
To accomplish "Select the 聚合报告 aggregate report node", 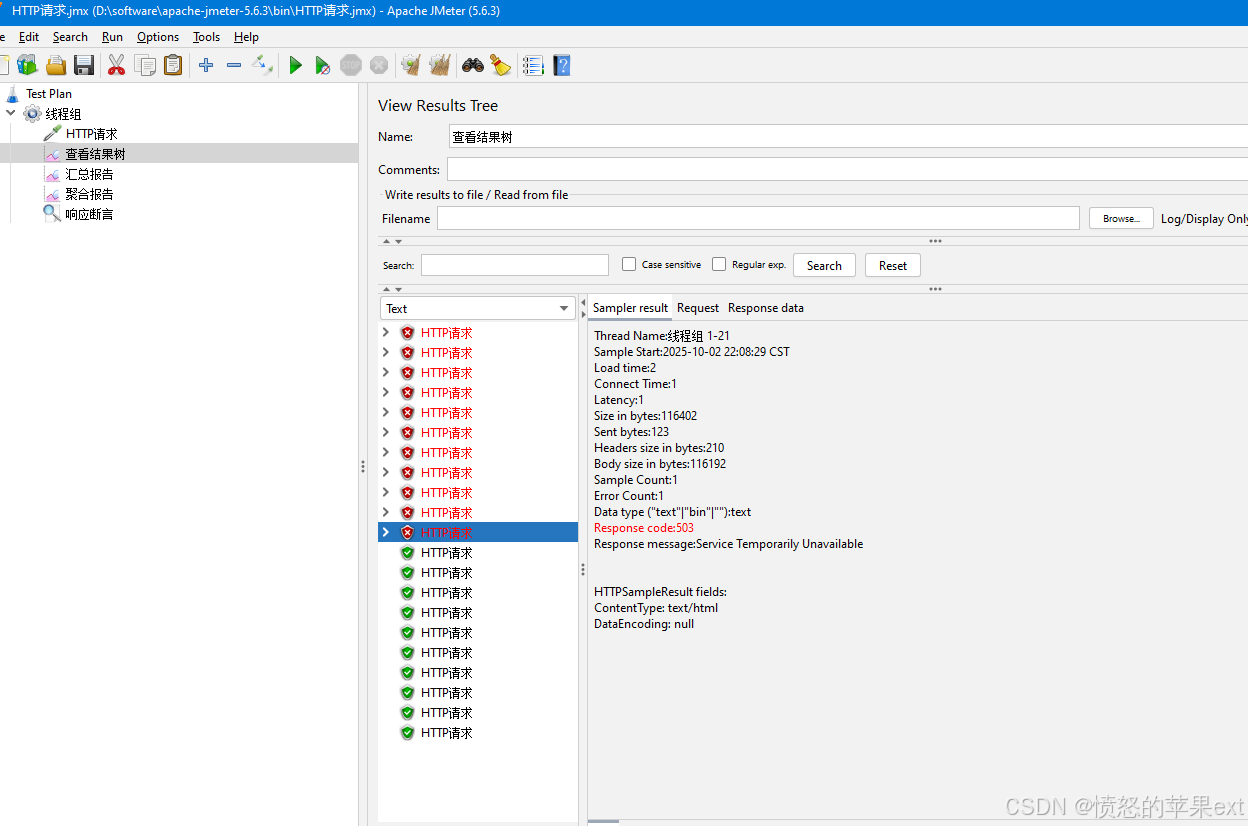I will 90,194.
